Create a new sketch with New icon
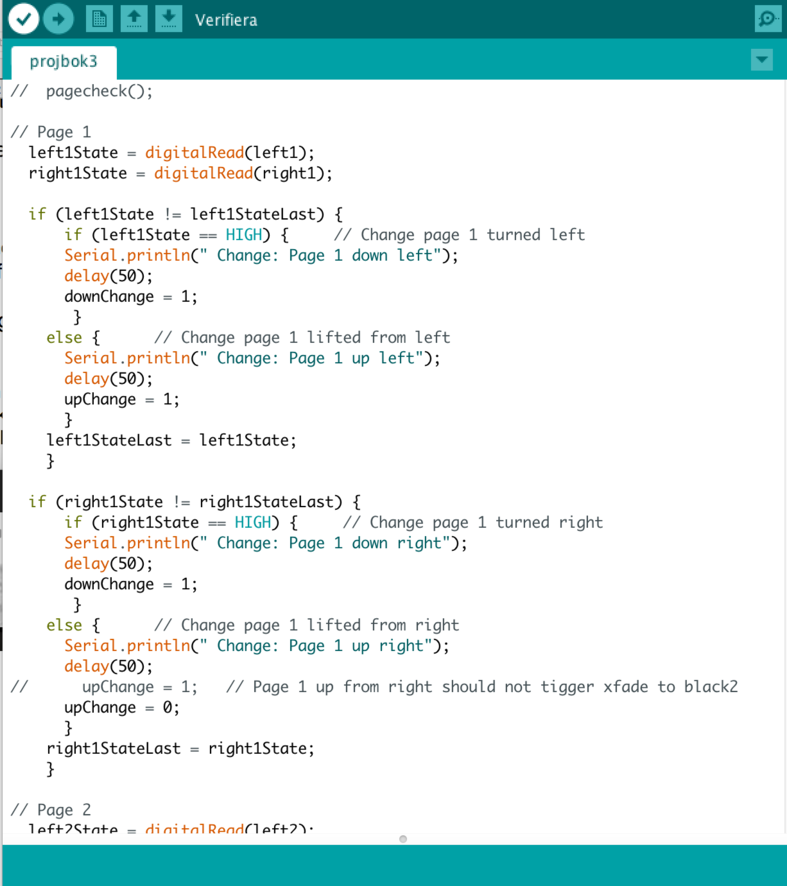 point(99,18)
